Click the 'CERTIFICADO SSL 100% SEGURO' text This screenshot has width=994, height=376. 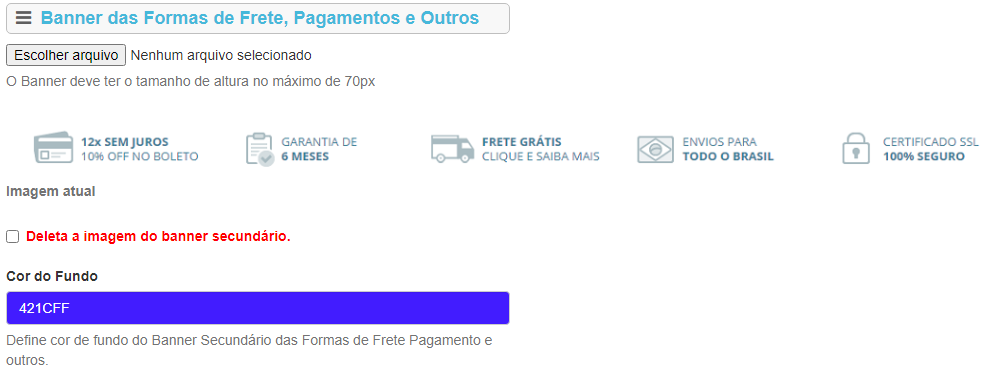[931, 149]
